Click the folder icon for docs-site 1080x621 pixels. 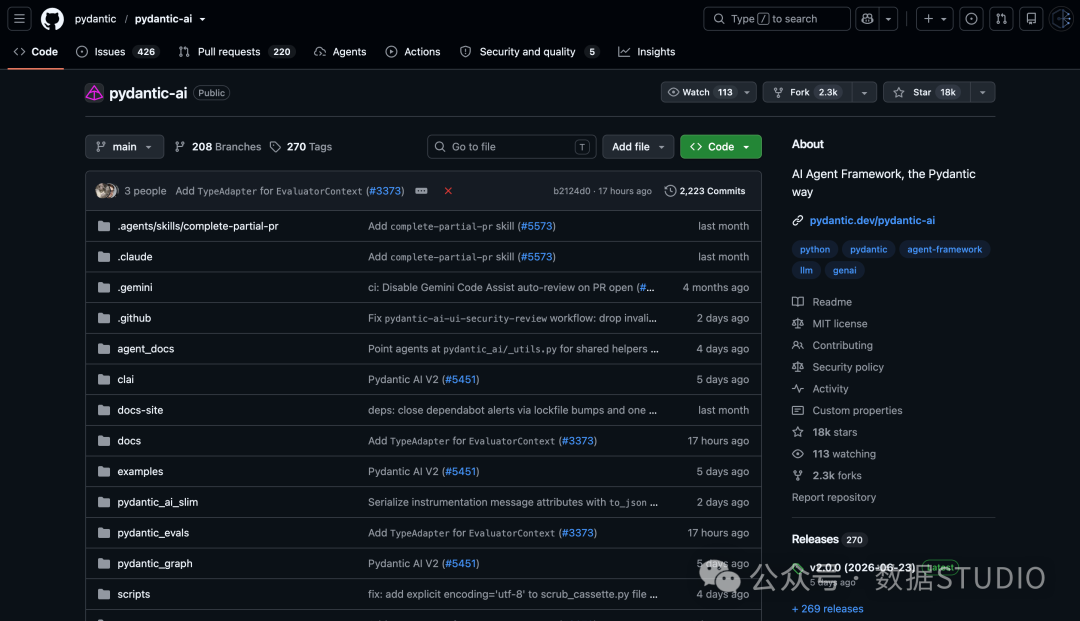pos(104,410)
